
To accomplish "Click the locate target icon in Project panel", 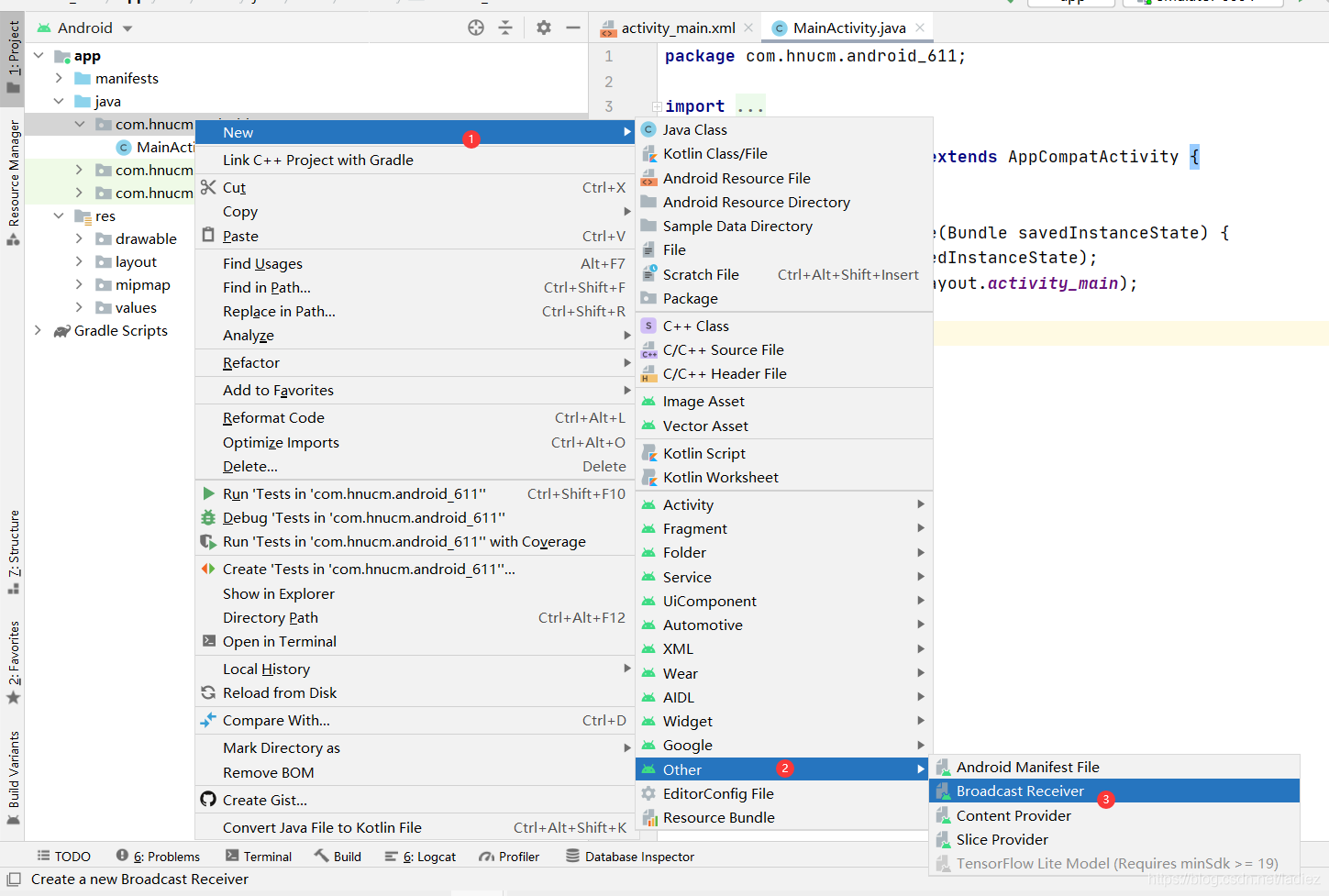I will [476, 28].
